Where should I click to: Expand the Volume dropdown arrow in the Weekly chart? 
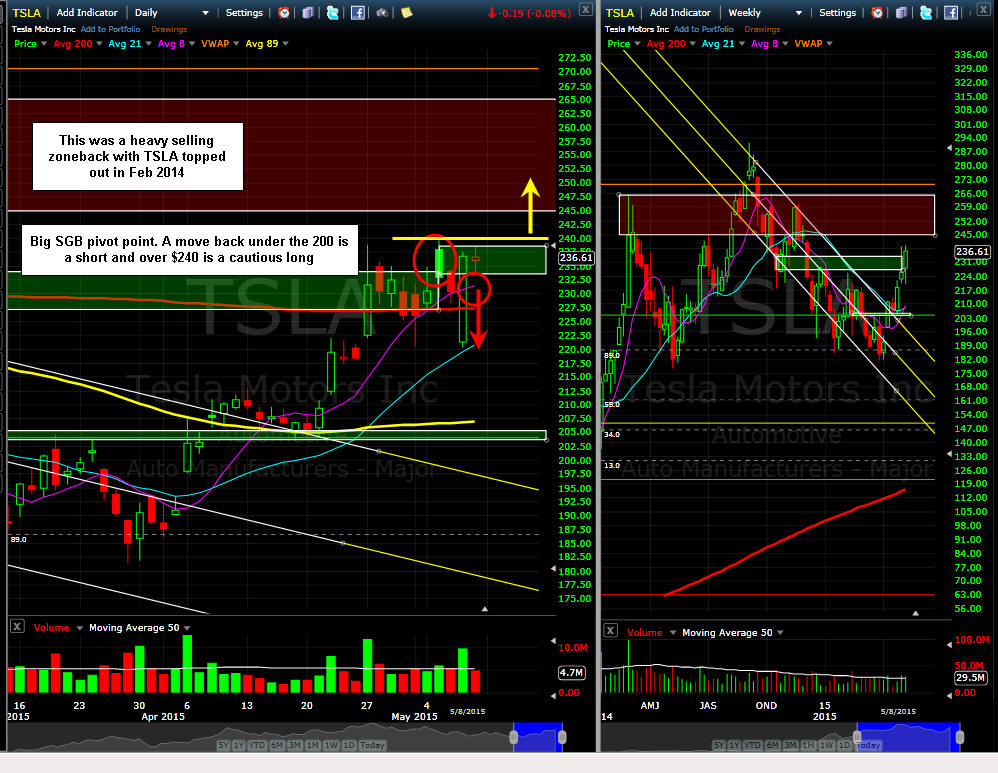[x=673, y=632]
